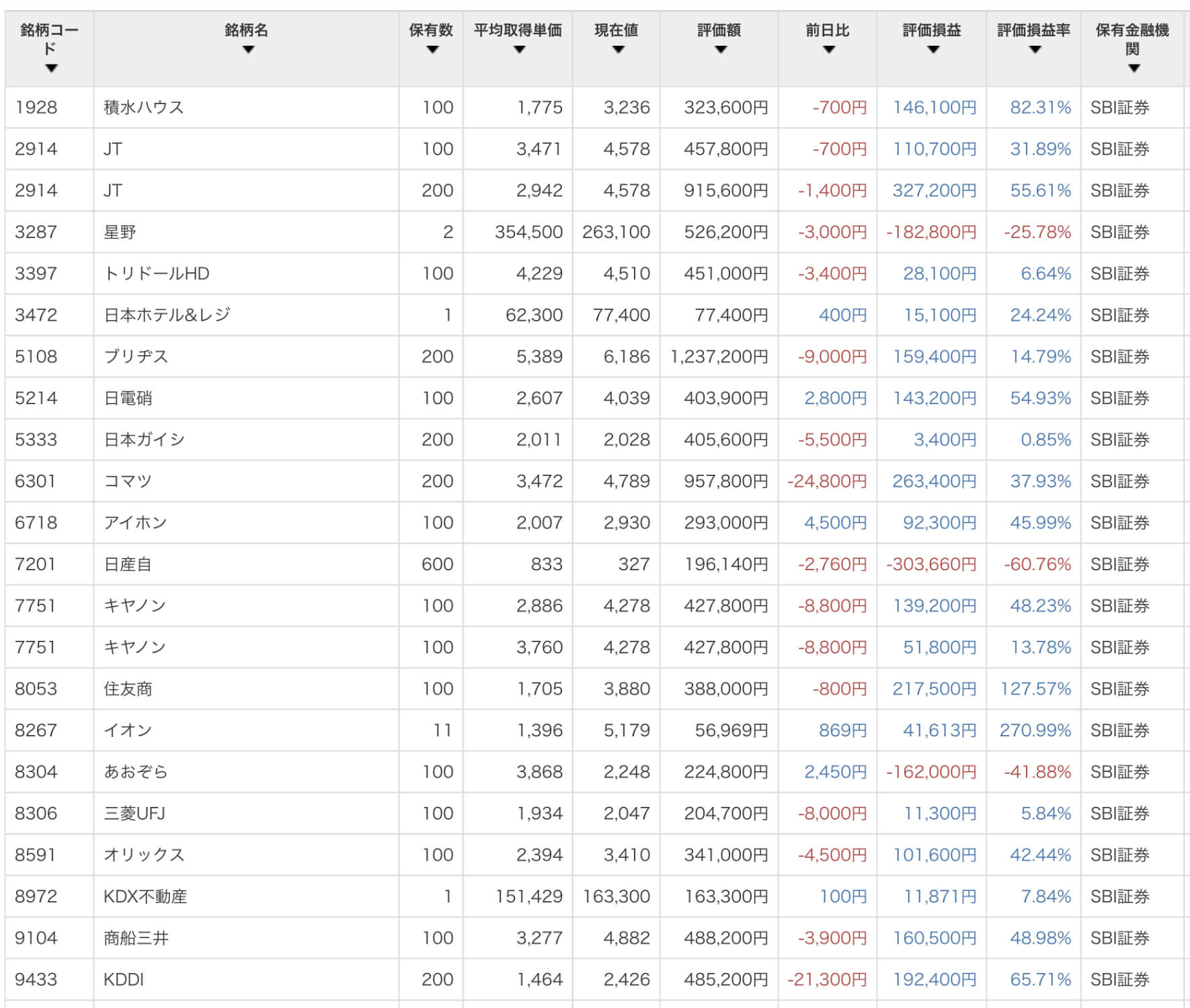Click SBI証券 in the KDX不動産 row

click(x=1119, y=896)
